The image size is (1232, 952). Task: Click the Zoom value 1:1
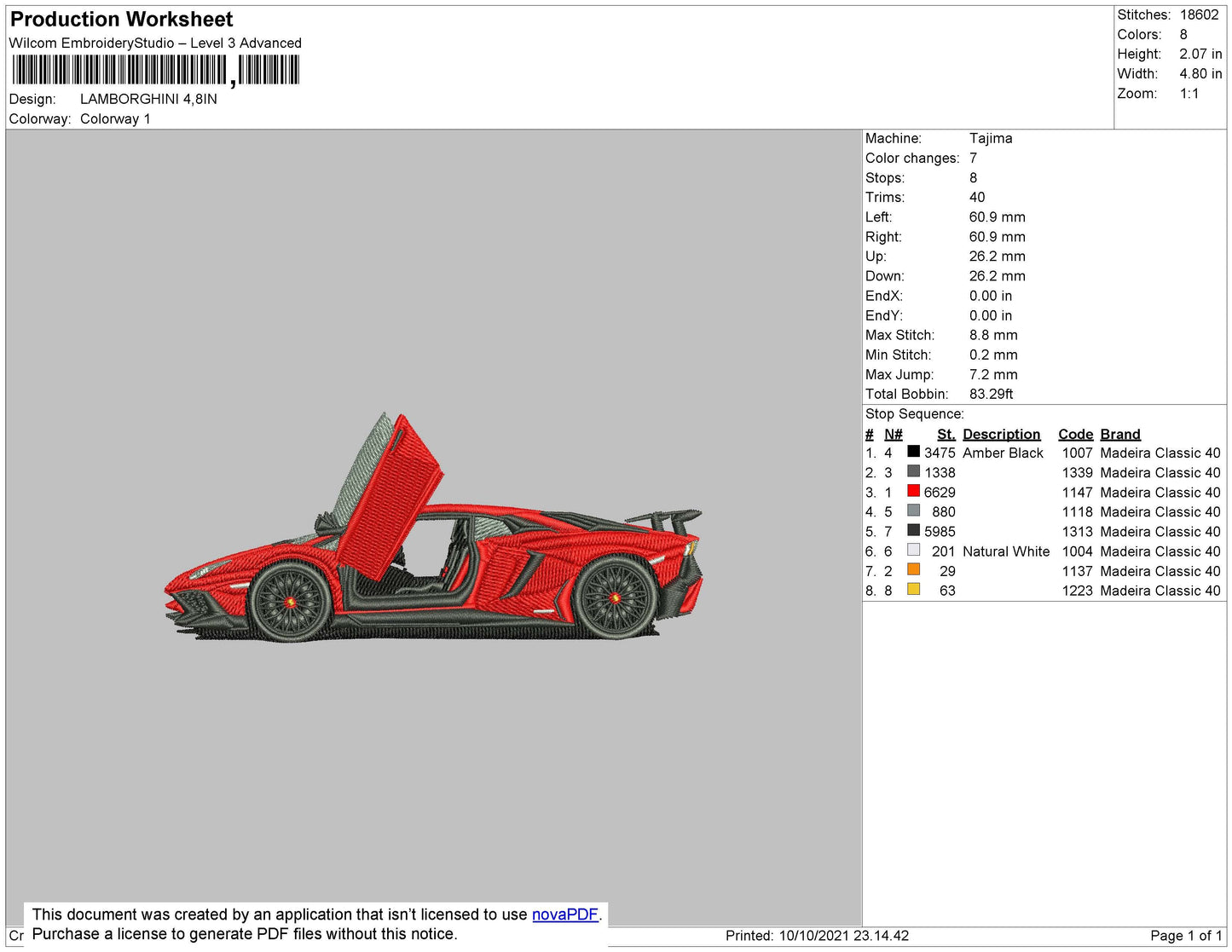tap(1189, 94)
